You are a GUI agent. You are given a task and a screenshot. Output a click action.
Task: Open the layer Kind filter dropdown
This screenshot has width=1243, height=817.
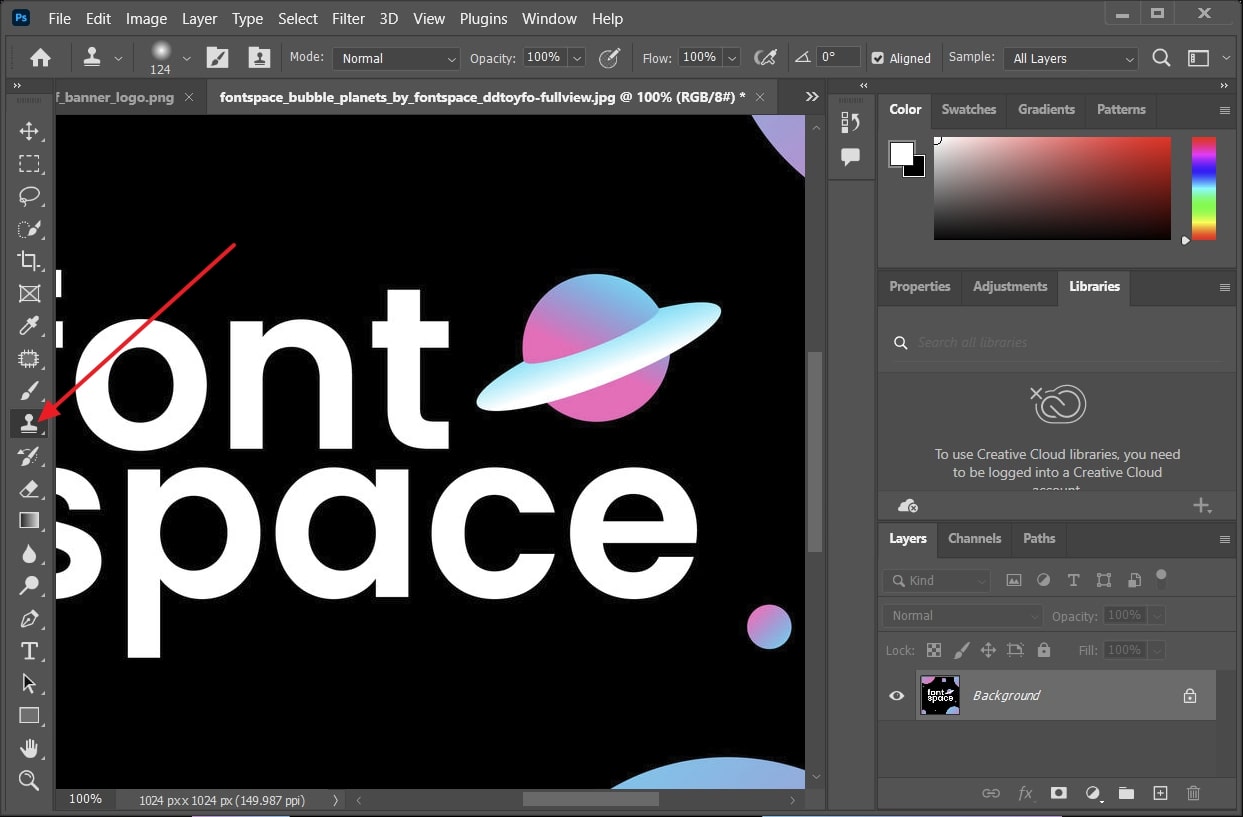coord(937,580)
